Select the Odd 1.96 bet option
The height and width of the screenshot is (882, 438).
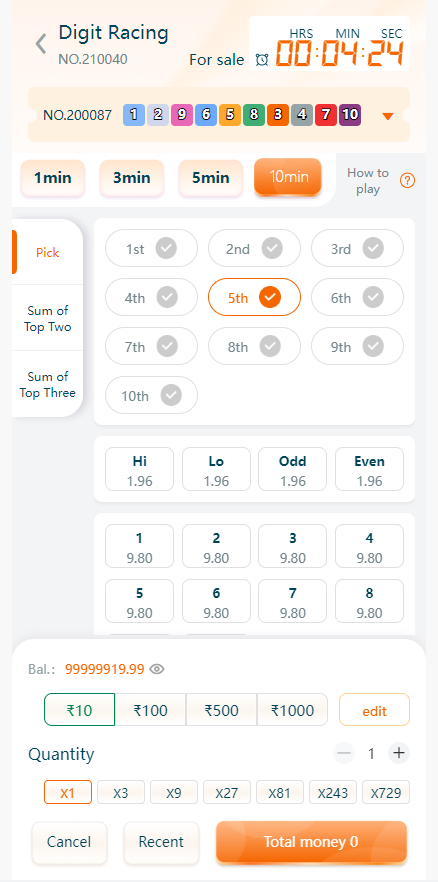[292, 470]
